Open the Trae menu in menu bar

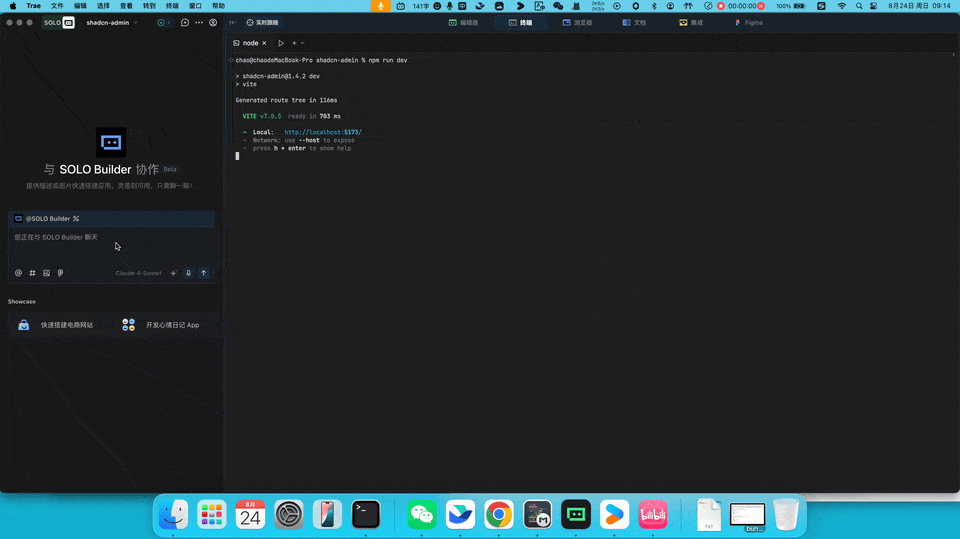tap(34, 6)
